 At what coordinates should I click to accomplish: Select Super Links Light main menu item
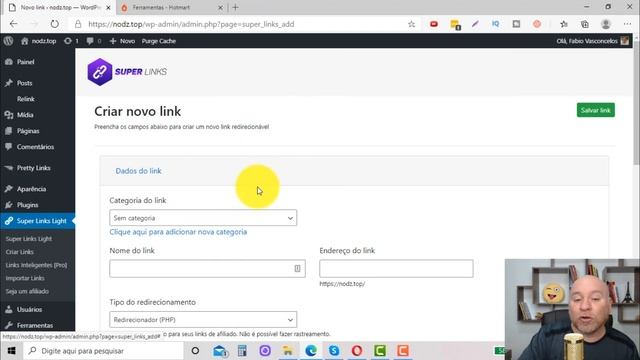point(38,221)
